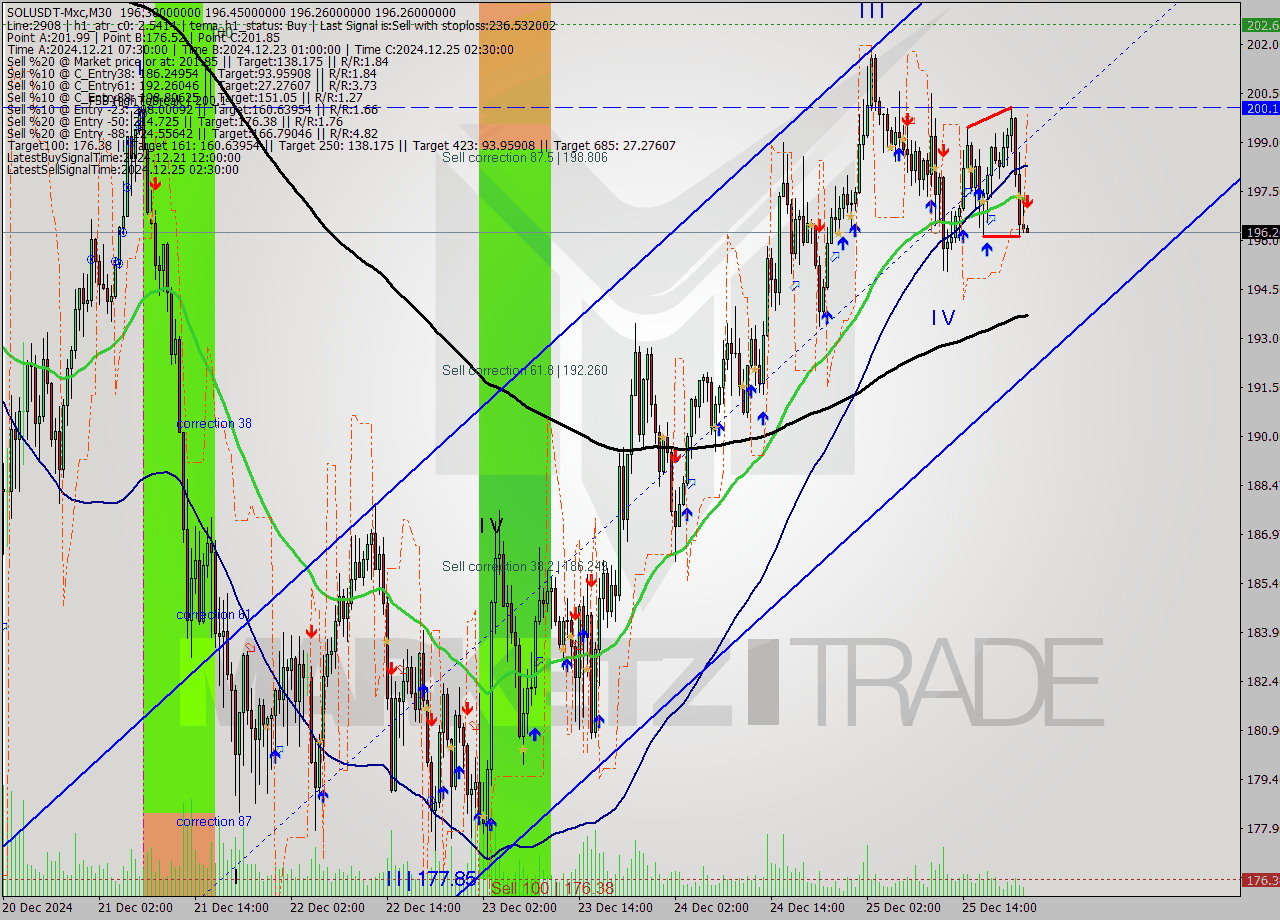Select 'Sell correction 87.5 | 198.806' label
This screenshot has width=1280, height=920.
click(525, 157)
